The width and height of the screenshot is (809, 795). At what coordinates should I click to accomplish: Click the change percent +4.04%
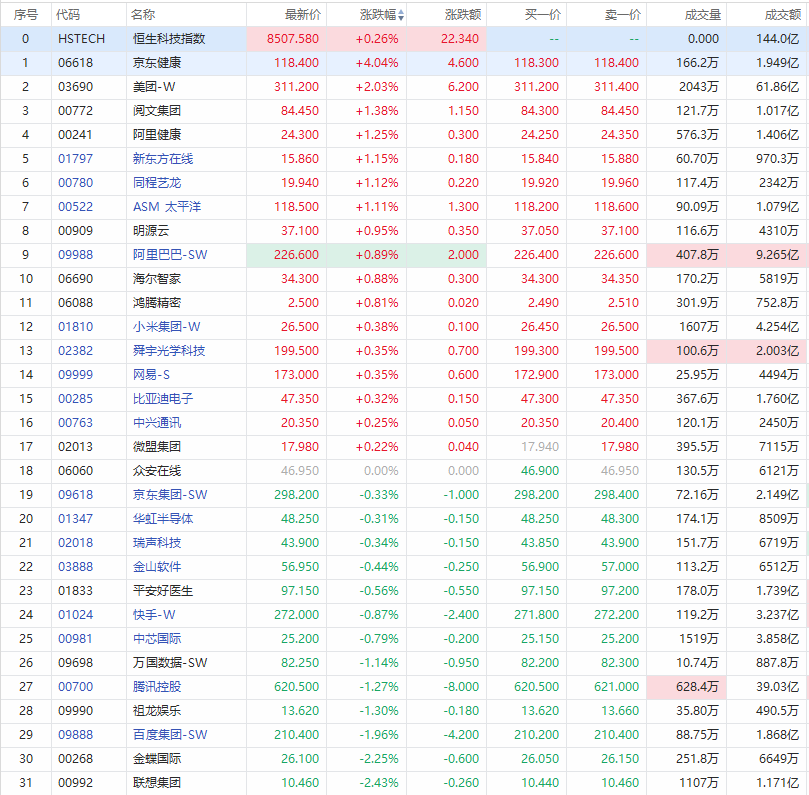377,63
